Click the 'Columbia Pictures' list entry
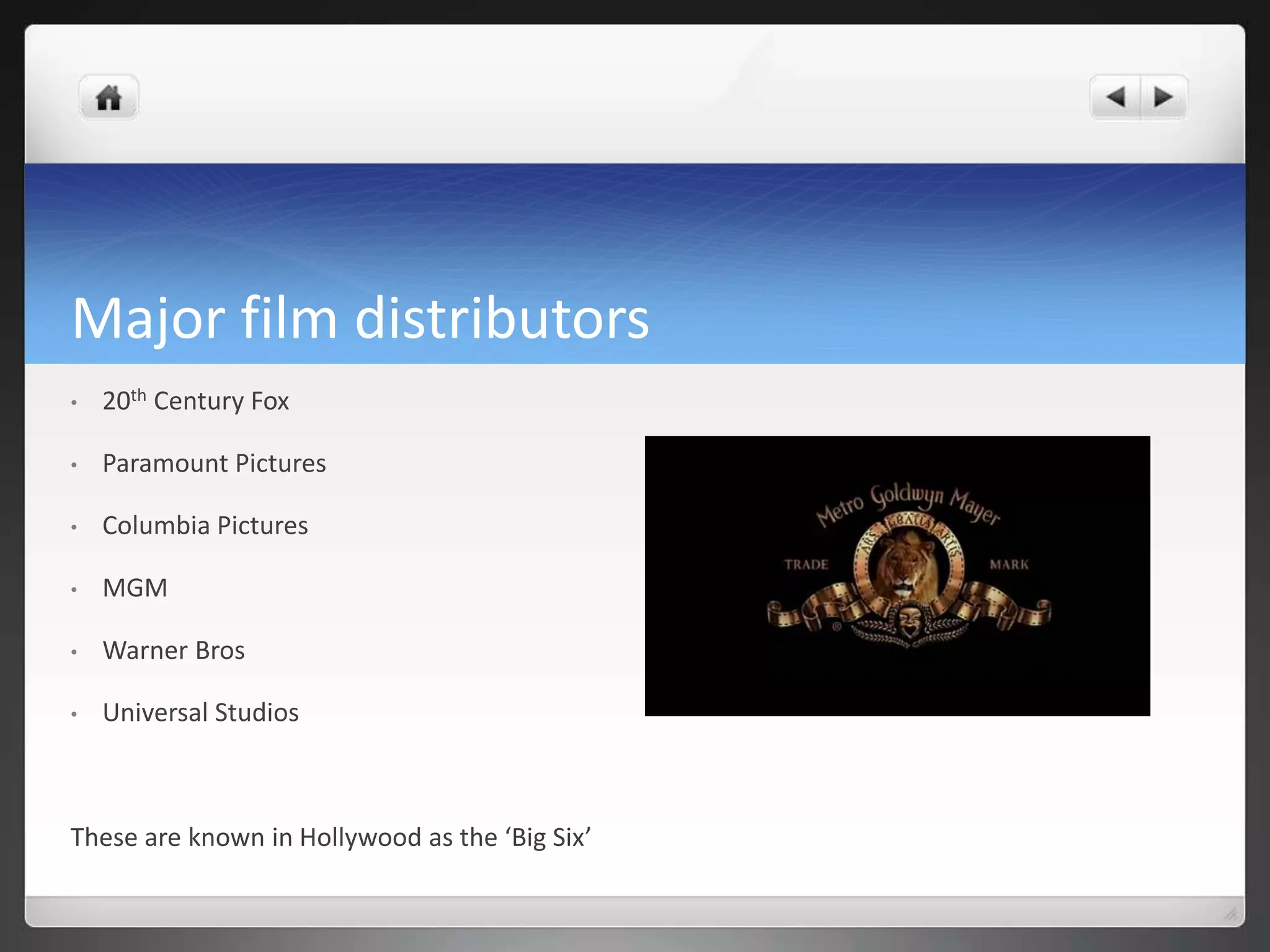The width and height of the screenshot is (1270, 952). (205, 526)
